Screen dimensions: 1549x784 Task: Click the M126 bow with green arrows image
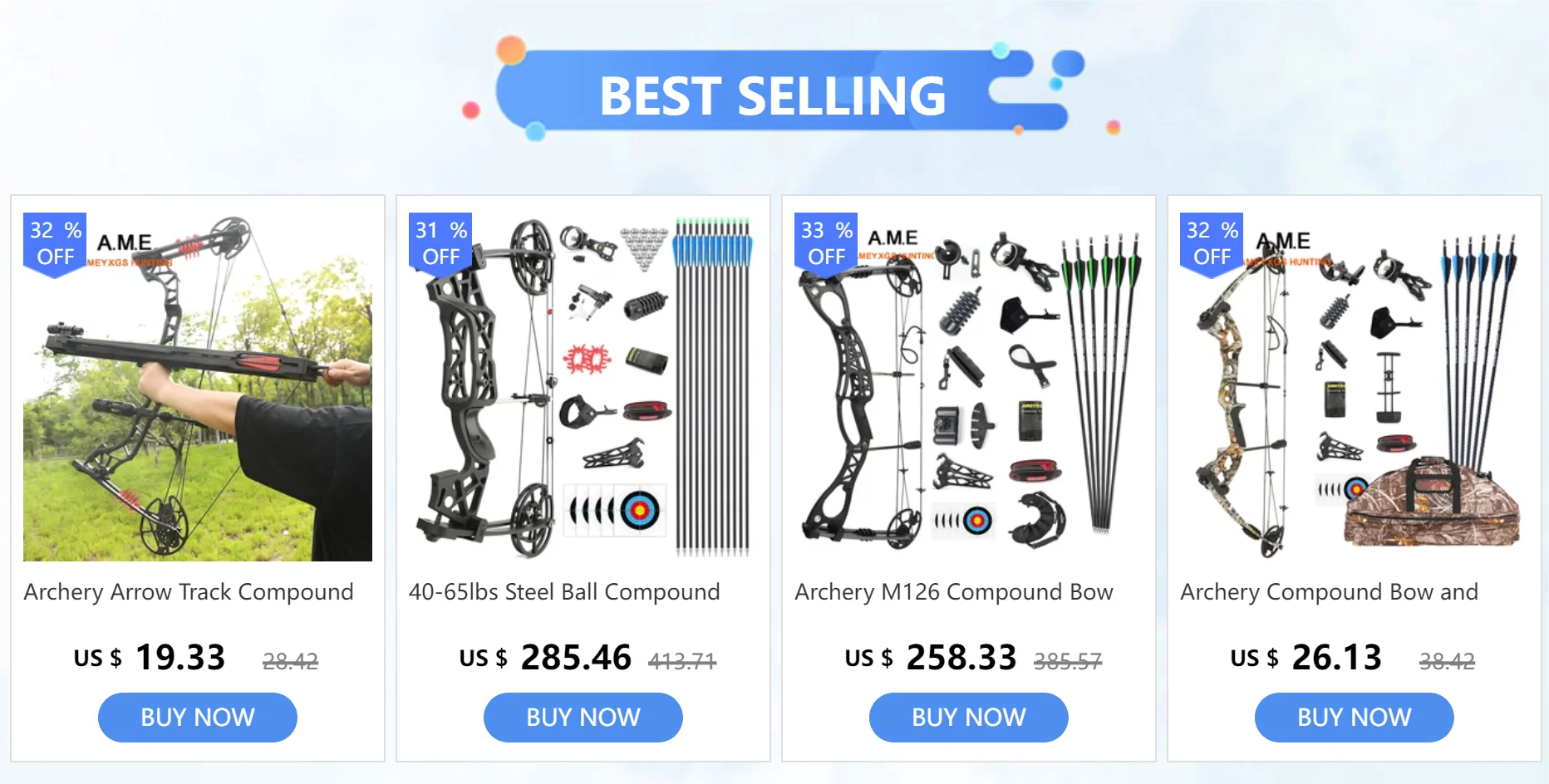click(969, 387)
